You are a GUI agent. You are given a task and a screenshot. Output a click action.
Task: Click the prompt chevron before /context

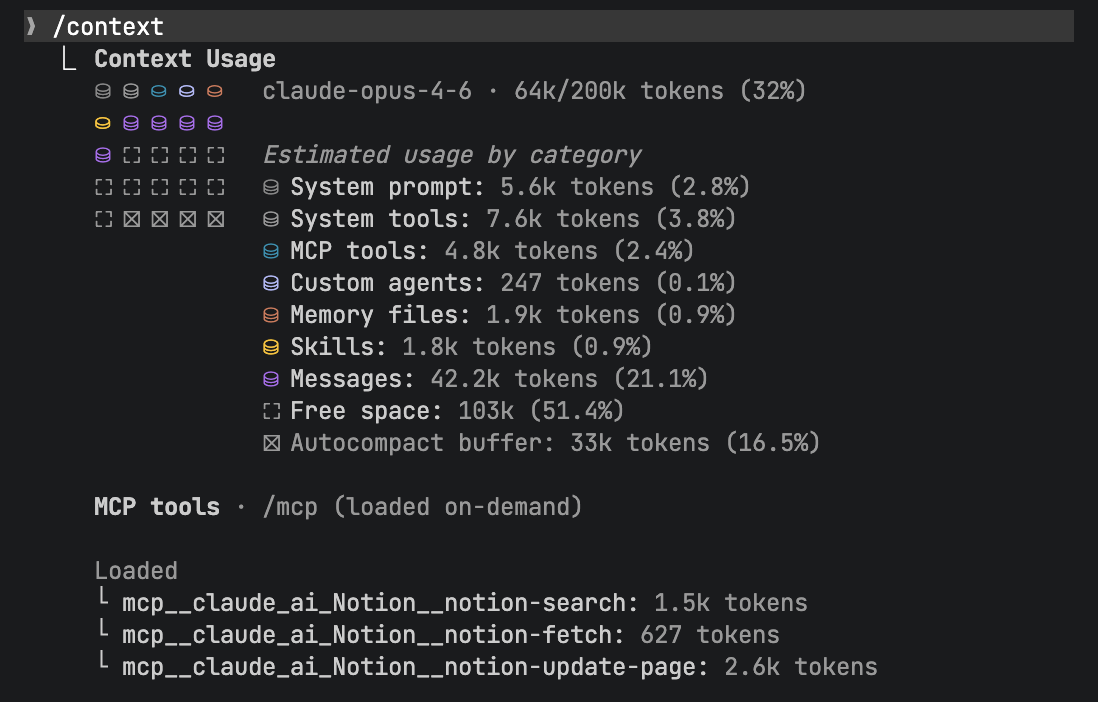[x=31, y=25]
